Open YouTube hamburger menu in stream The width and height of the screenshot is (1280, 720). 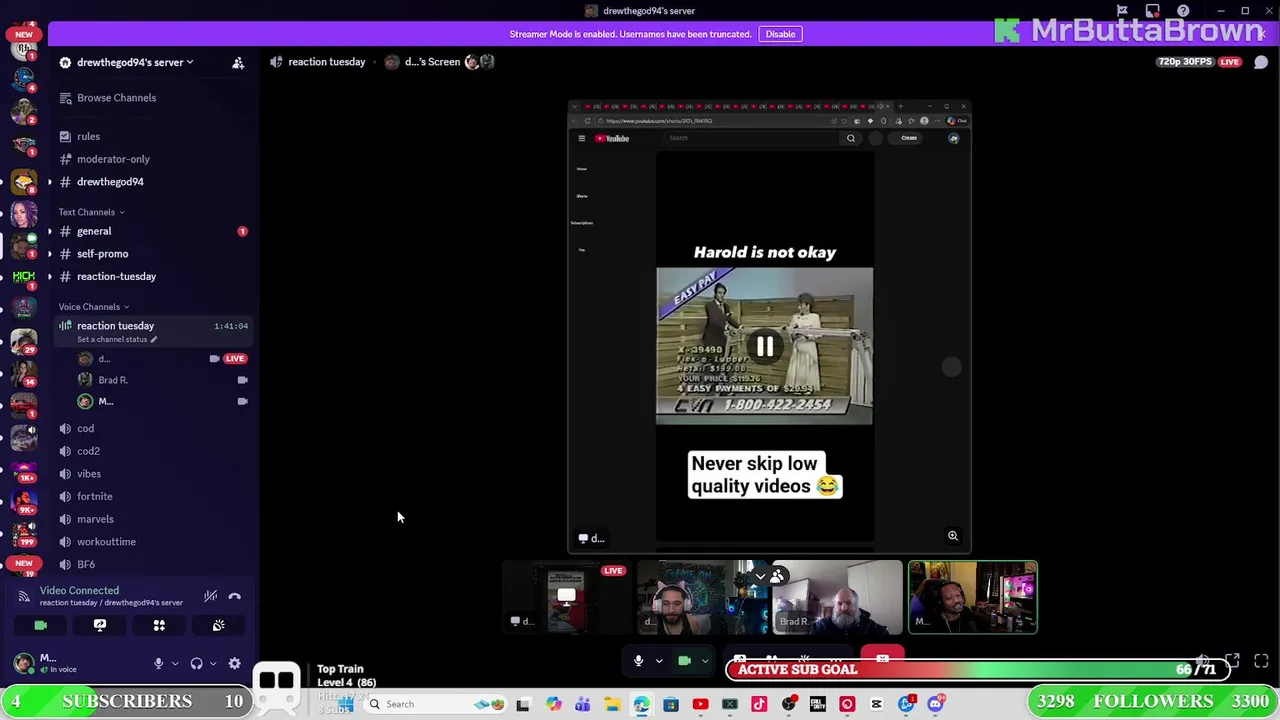point(581,138)
